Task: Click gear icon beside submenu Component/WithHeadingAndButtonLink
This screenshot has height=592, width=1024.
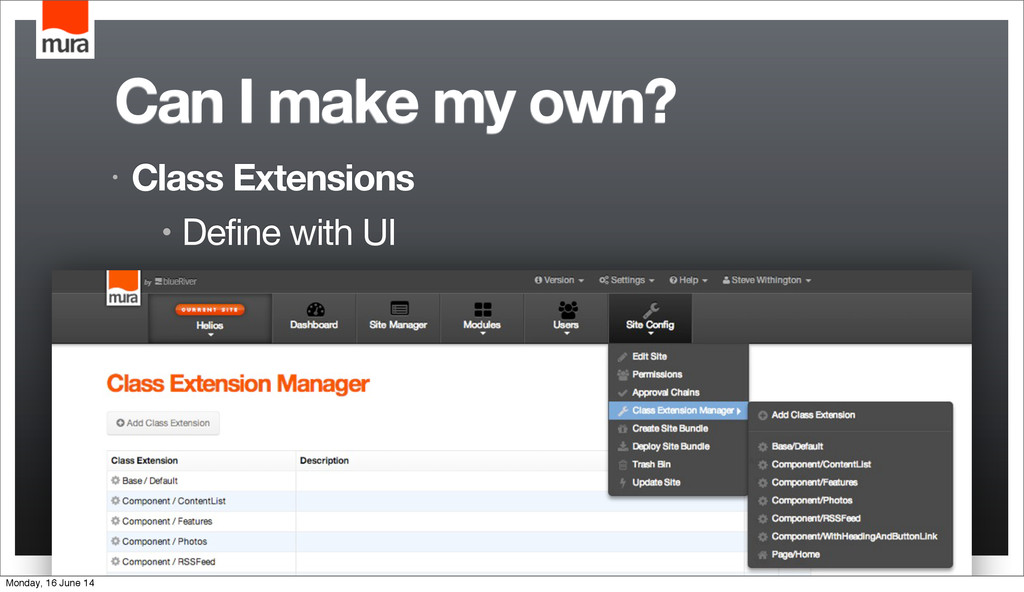Action: coord(762,537)
